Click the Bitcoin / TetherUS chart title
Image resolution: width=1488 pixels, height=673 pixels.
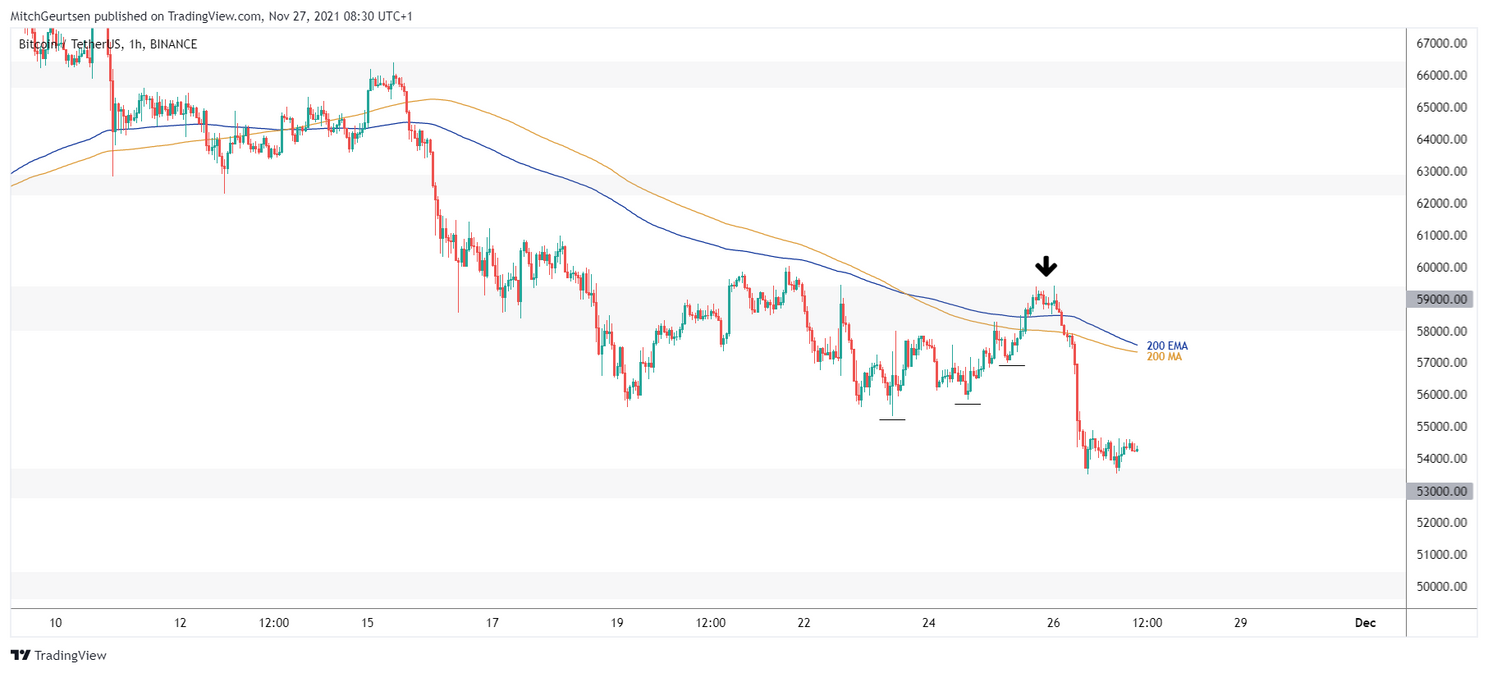[x=108, y=44]
